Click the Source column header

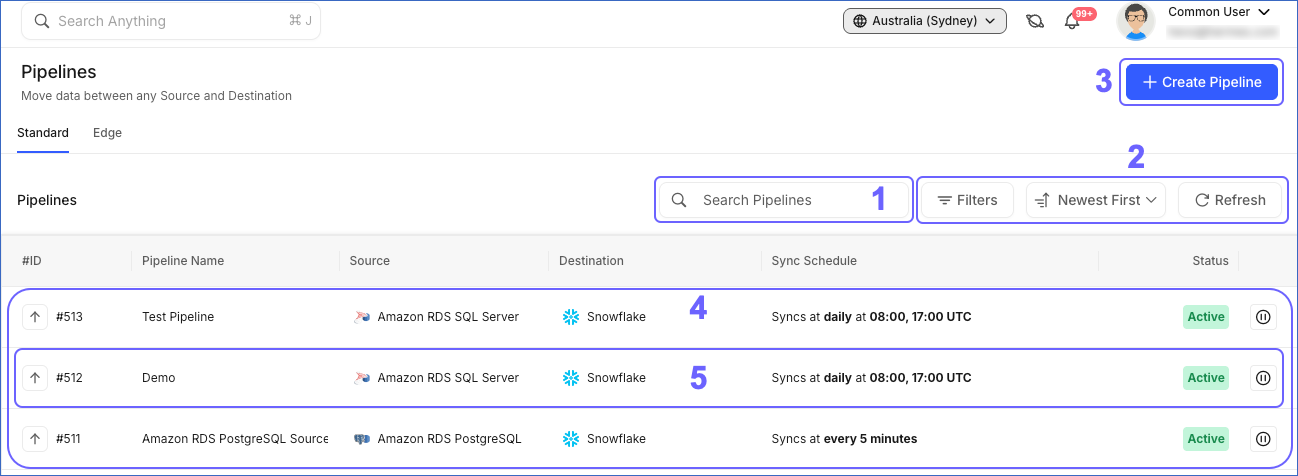[x=370, y=261]
